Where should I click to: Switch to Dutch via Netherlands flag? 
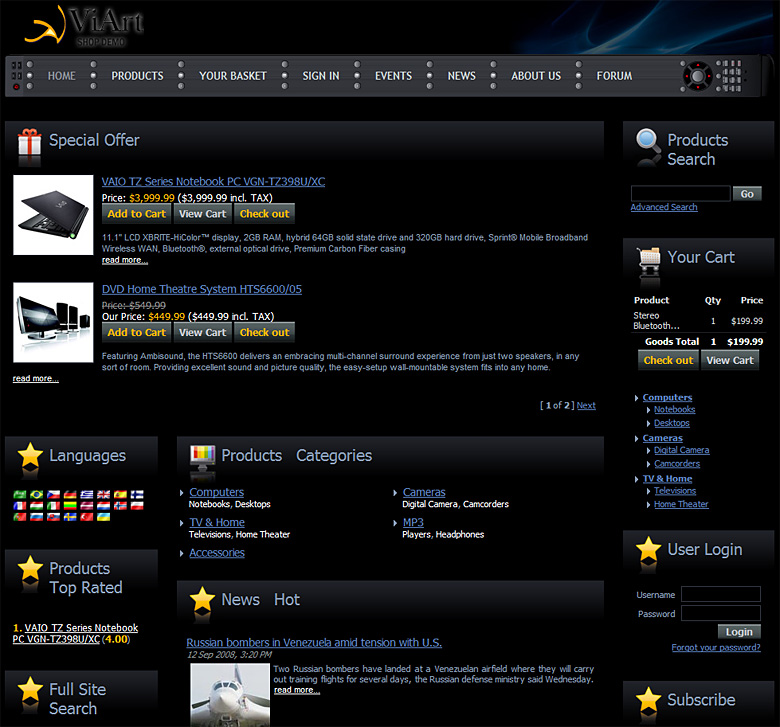[103, 506]
